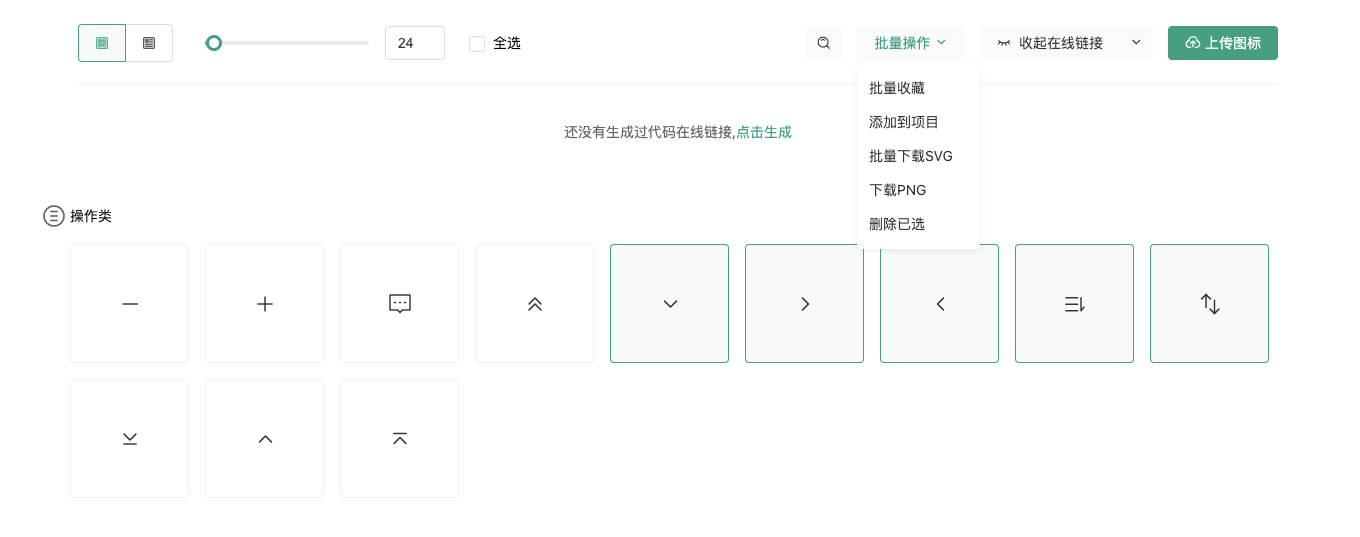Choose 下载PNG from the menu

[918, 190]
